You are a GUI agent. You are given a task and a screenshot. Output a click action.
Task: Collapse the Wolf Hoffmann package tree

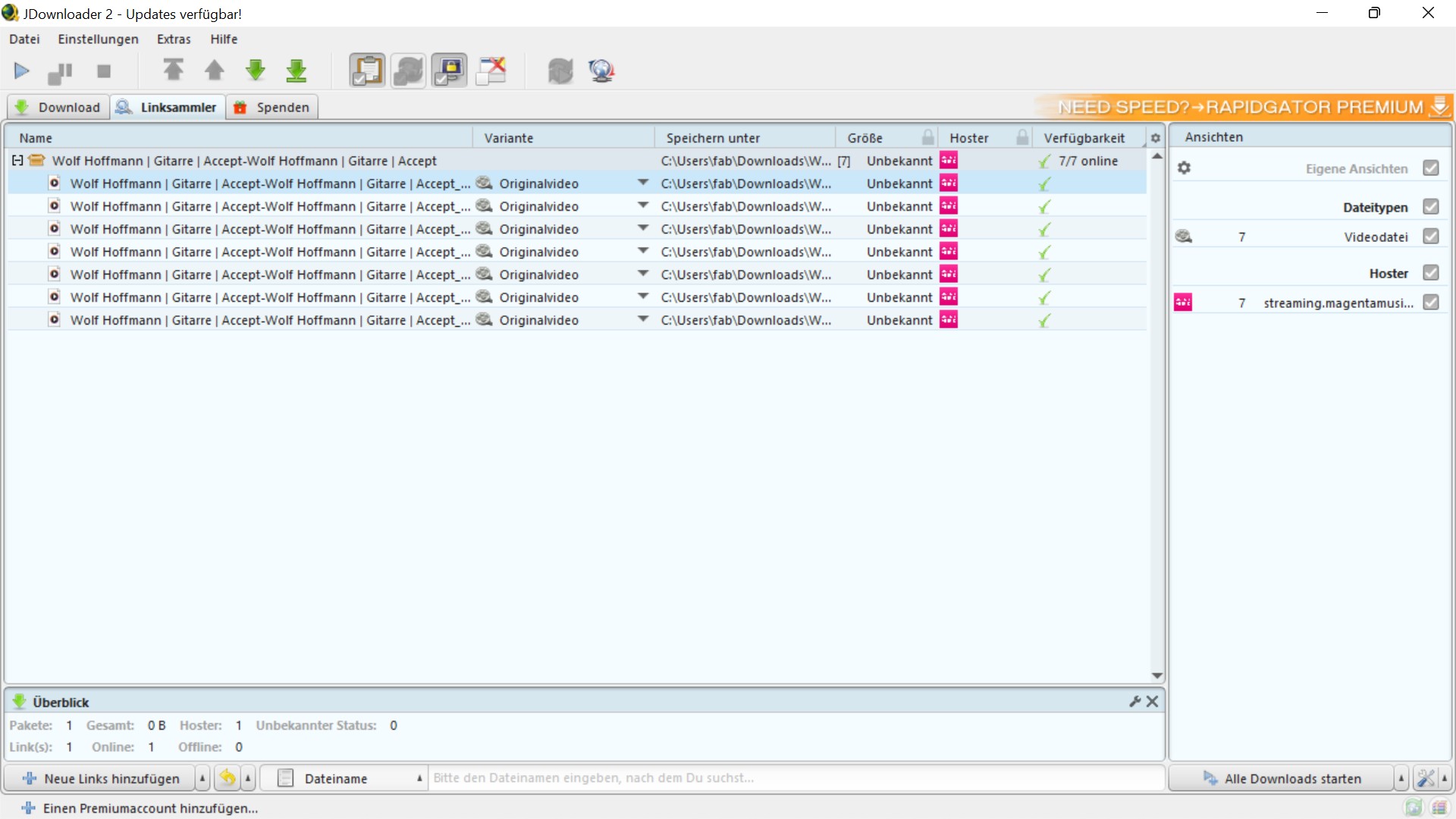coord(17,161)
